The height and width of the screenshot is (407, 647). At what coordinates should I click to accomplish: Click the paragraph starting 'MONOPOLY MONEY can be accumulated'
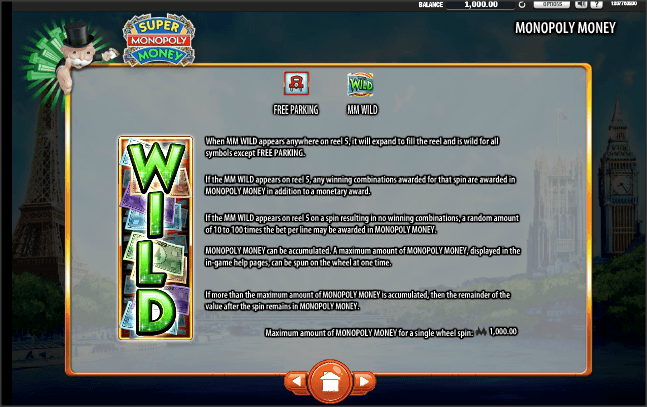(x=363, y=257)
